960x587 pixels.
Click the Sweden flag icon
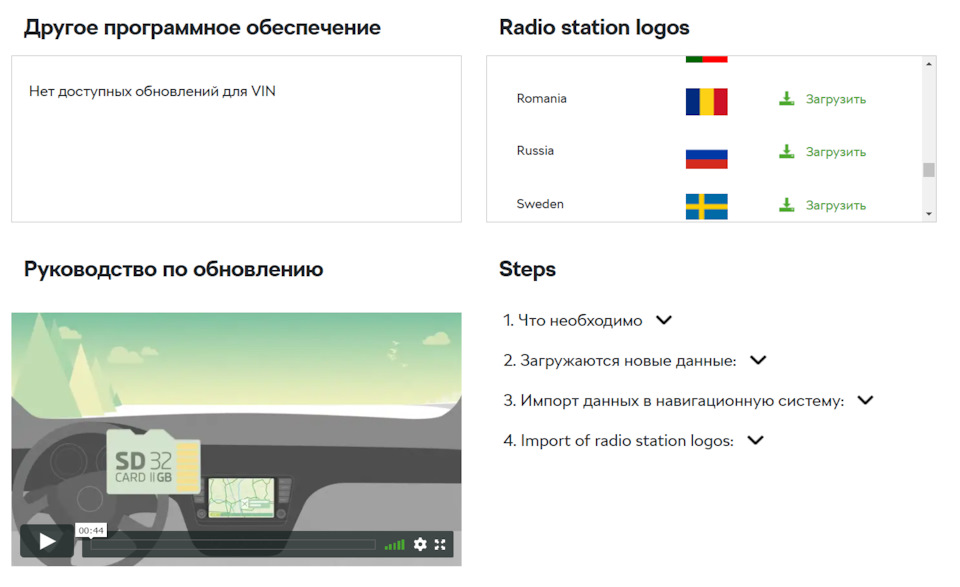coord(707,206)
